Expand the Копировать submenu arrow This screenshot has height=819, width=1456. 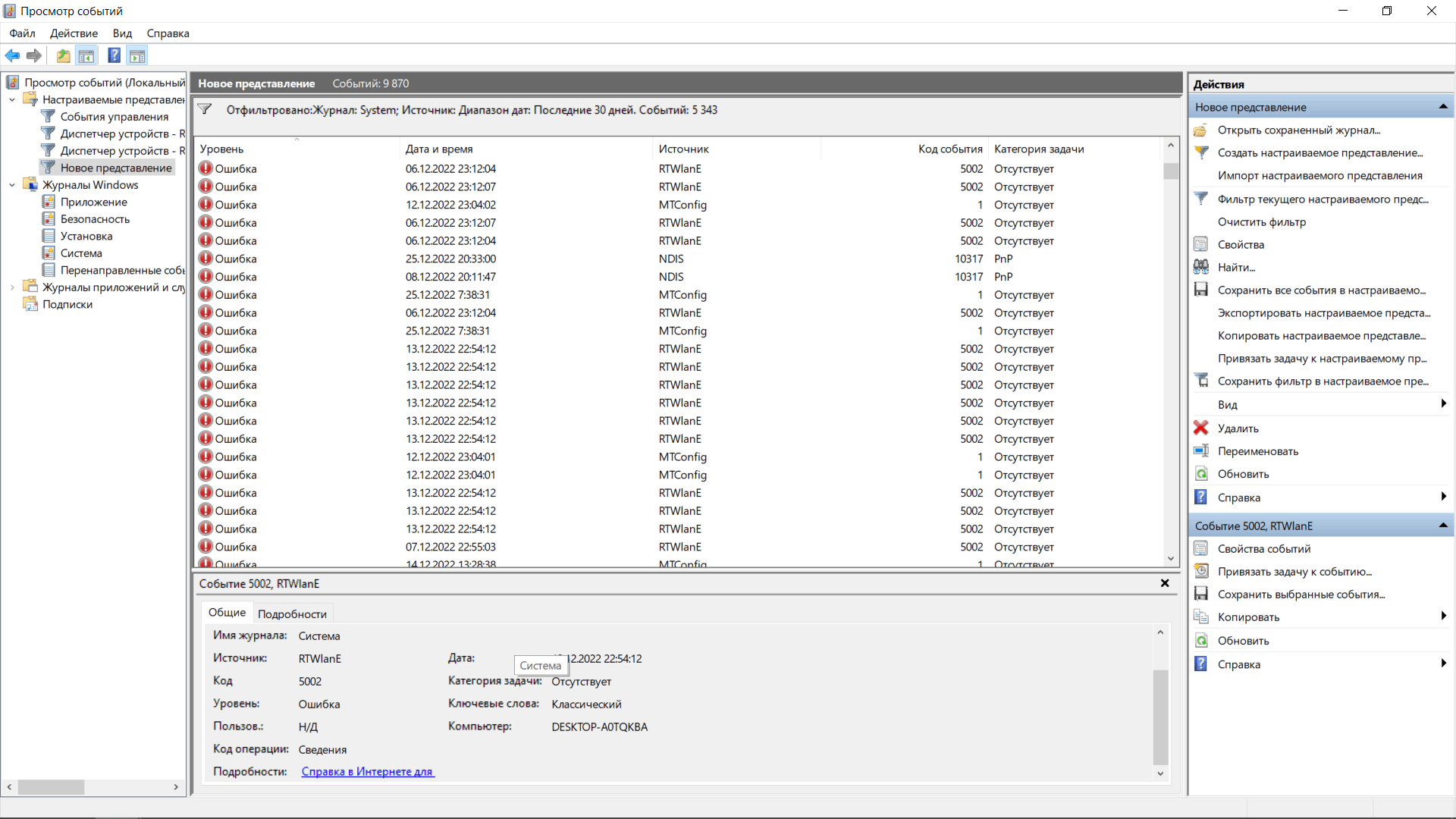pos(1444,617)
